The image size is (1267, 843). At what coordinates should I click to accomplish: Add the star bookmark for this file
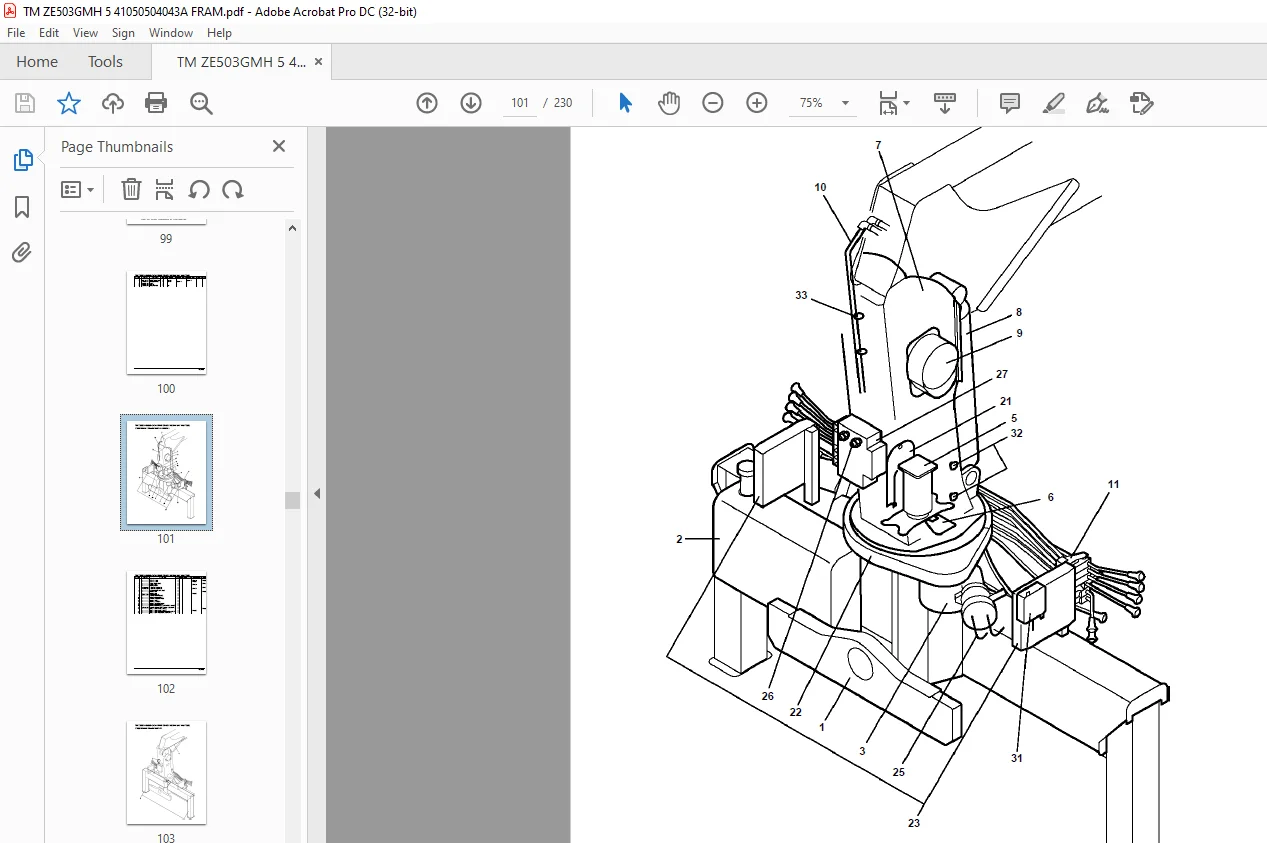[68, 103]
